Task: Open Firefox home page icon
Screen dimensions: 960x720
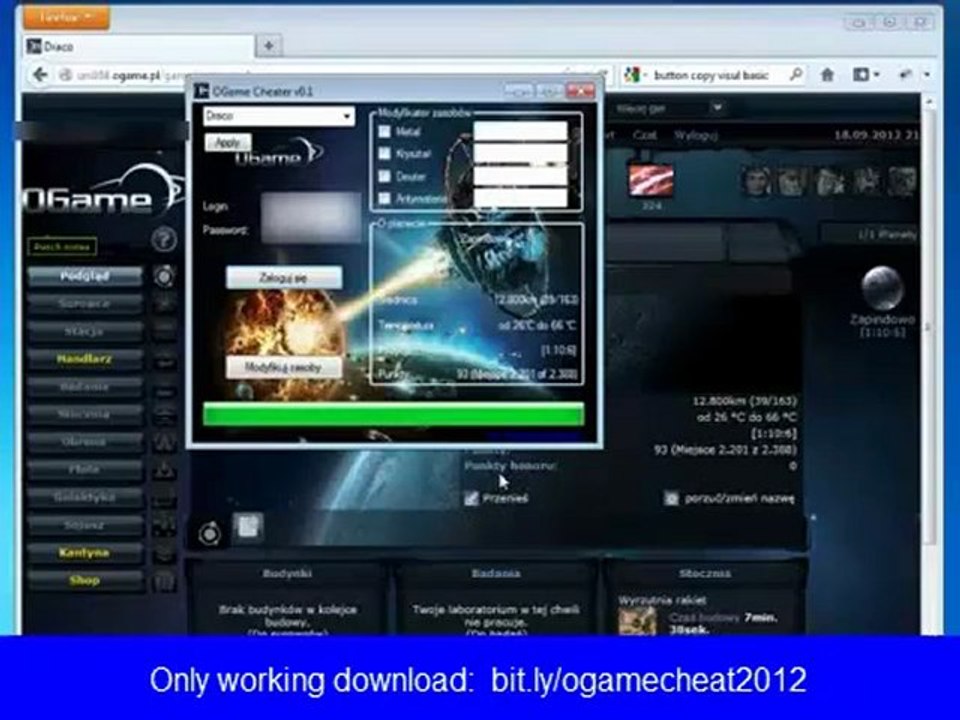Action: coord(827,75)
